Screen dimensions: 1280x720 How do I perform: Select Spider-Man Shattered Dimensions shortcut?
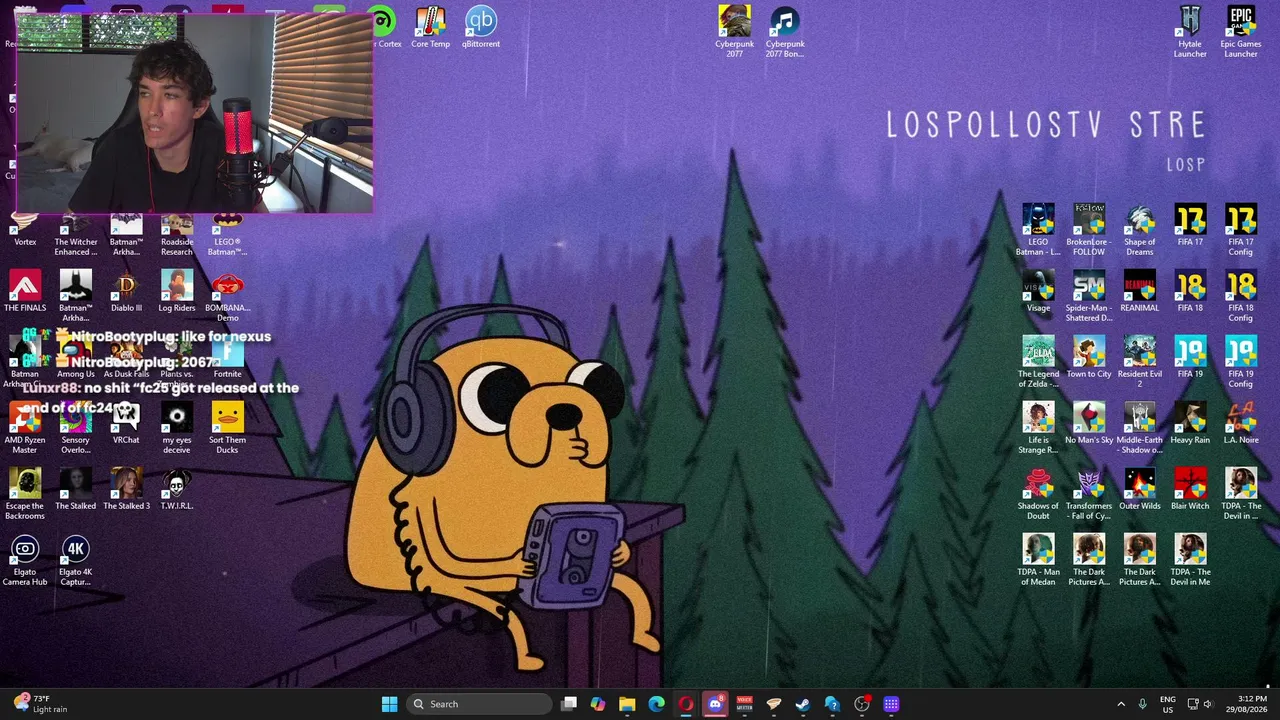(x=1089, y=296)
